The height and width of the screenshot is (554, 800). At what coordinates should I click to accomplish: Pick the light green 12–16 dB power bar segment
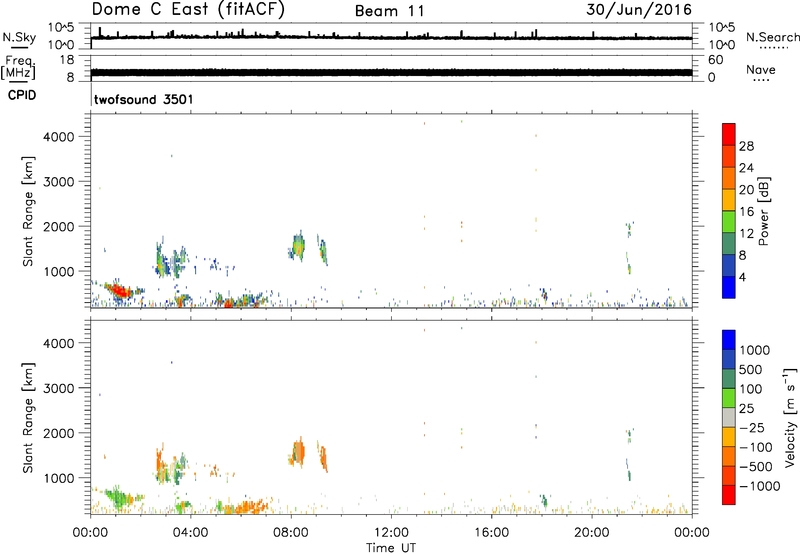point(729,222)
